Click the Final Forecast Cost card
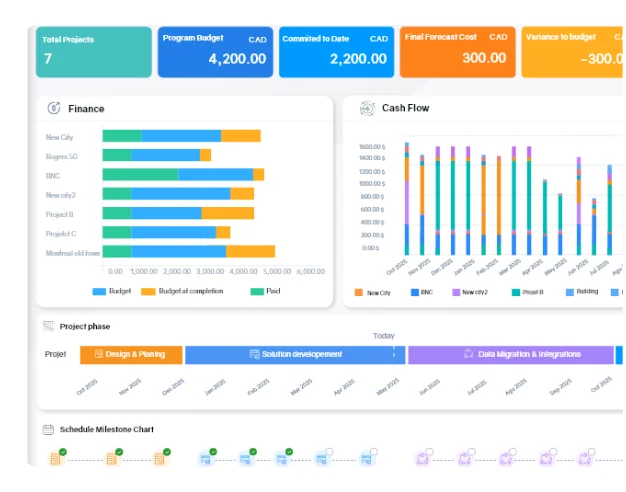626x492 pixels. (457, 51)
